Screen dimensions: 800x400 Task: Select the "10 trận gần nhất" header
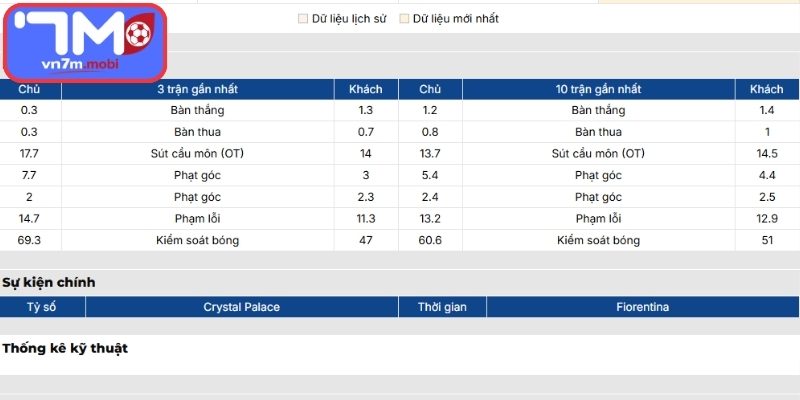(597, 90)
